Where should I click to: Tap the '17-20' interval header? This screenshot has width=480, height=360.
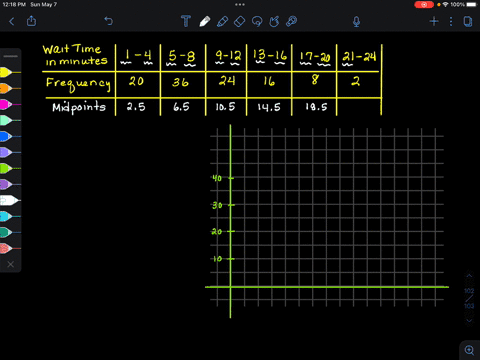(315, 57)
